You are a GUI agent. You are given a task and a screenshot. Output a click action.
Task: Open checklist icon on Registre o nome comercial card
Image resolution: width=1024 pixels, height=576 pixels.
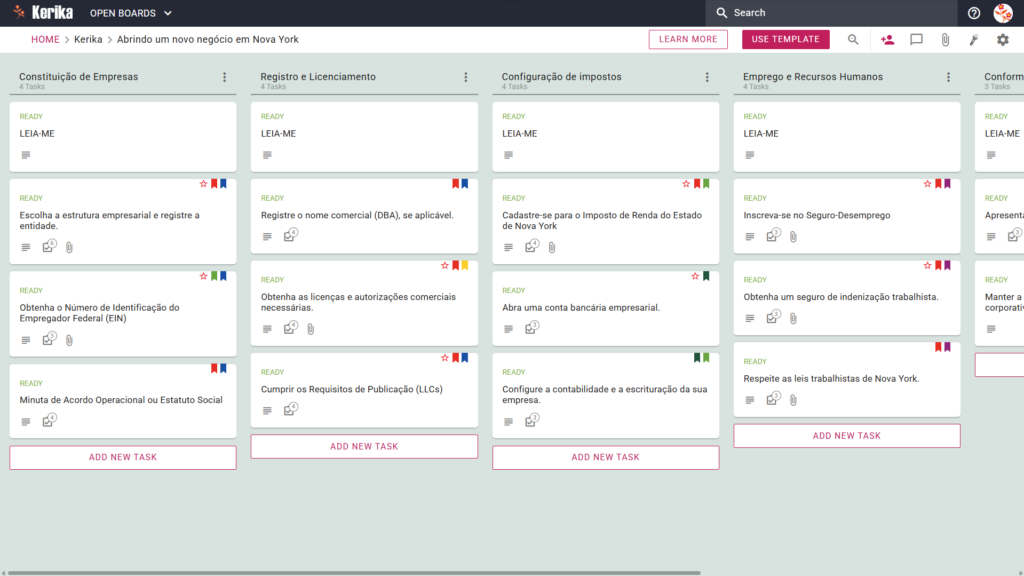click(290, 235)
